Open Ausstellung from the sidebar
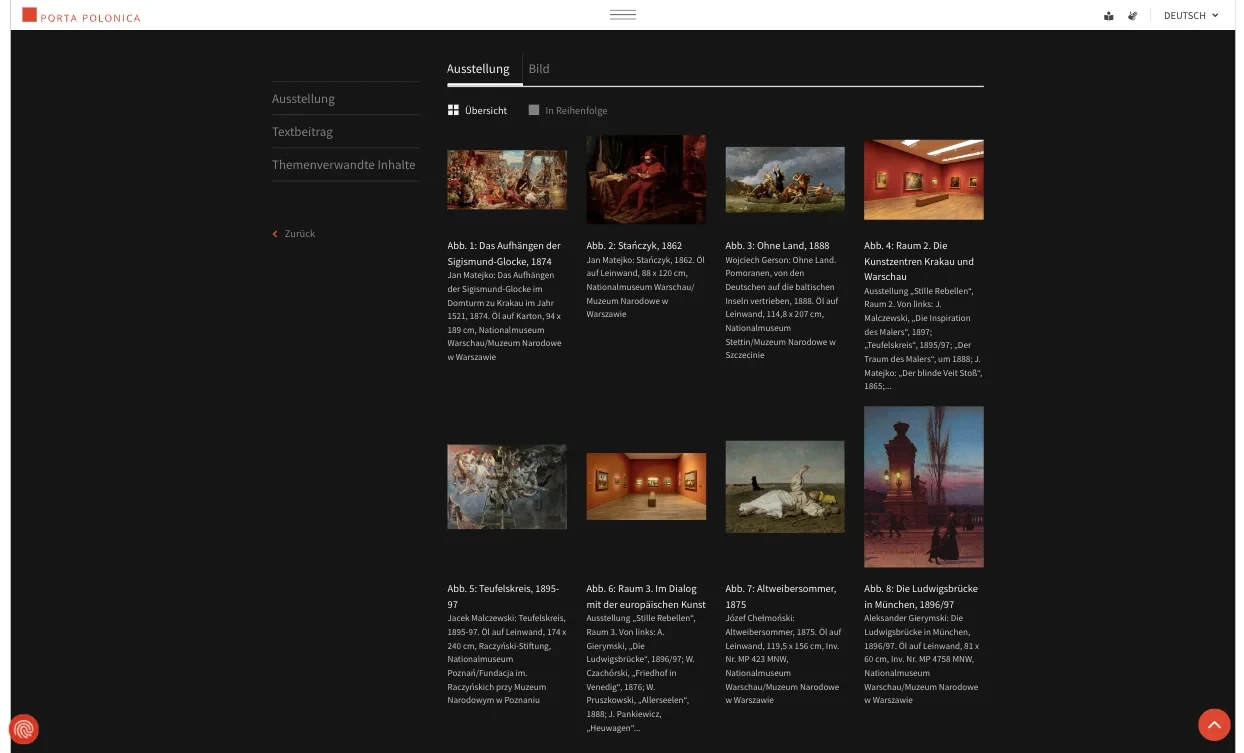The width and height of the screenshot is (1244, 753). click(303, 98)
